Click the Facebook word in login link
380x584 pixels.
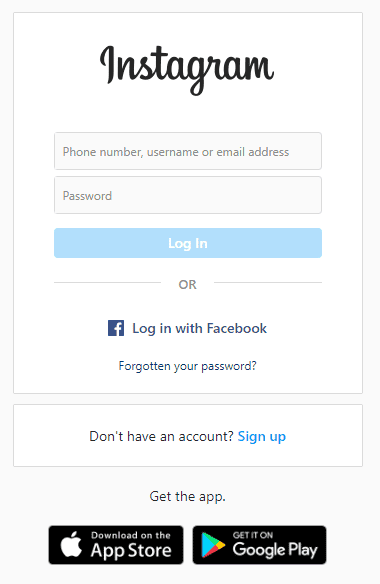[x=237, y=328]
